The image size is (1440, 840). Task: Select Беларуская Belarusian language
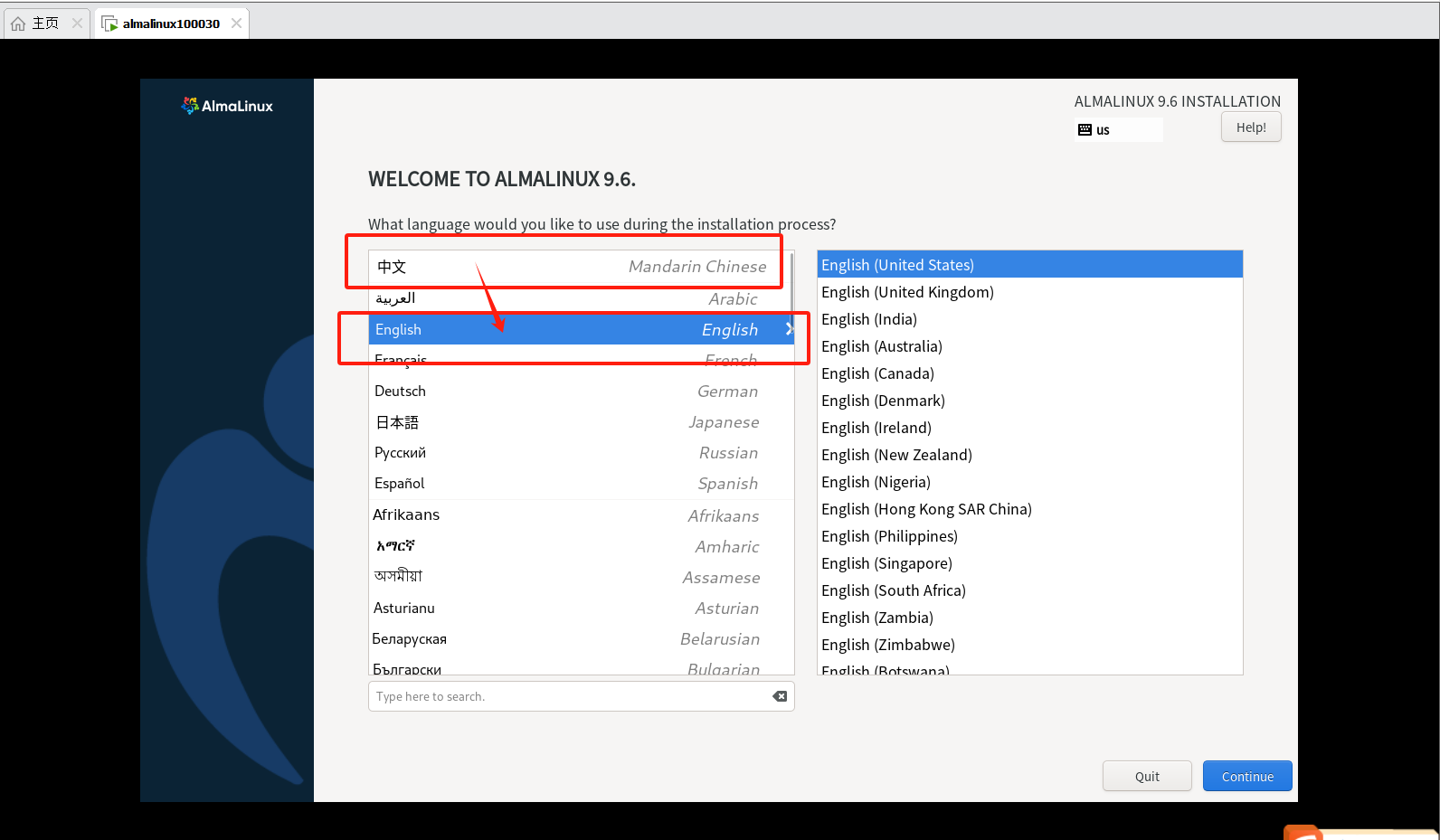point(580,639)
